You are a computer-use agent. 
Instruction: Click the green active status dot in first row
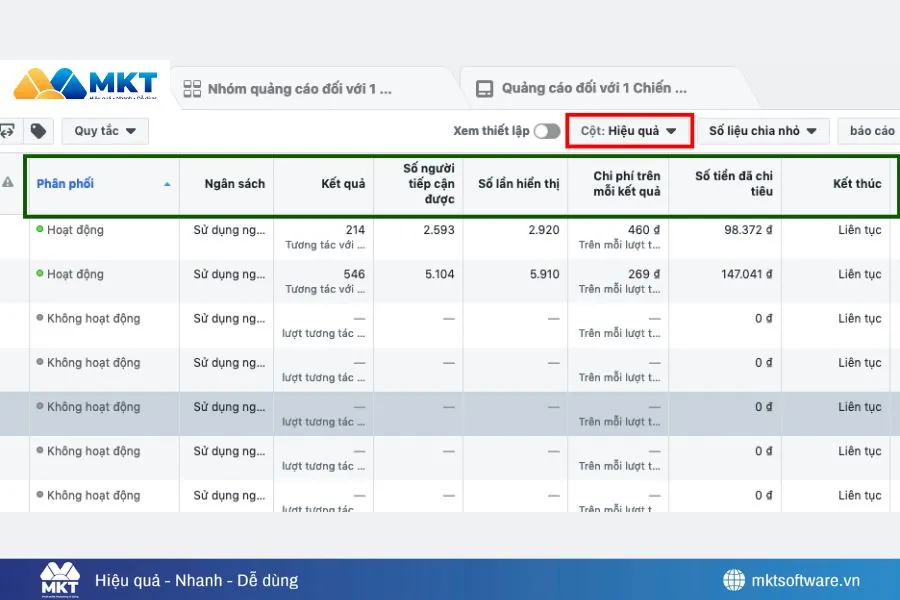(40, 230)
